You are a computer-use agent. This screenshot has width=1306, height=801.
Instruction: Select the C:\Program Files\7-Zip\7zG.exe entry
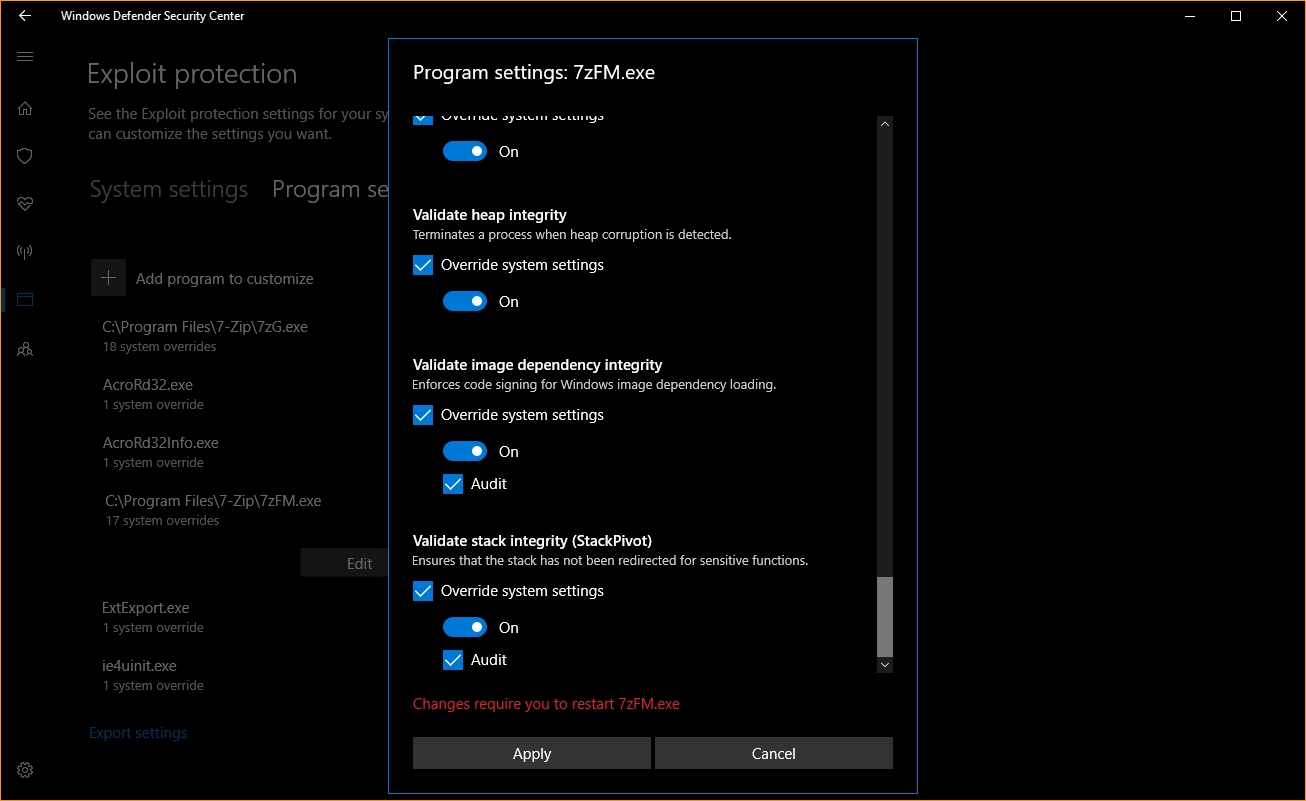(205, 336)
